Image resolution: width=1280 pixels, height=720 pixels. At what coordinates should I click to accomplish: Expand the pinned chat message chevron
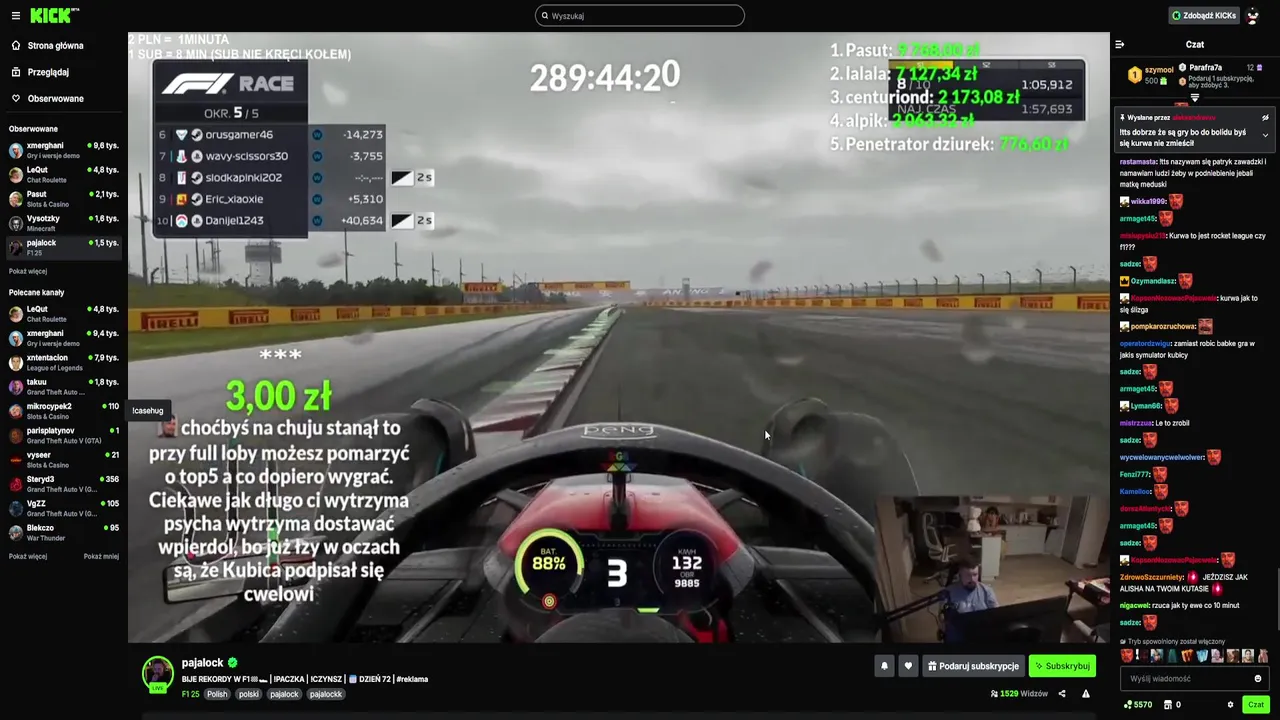1265,135
